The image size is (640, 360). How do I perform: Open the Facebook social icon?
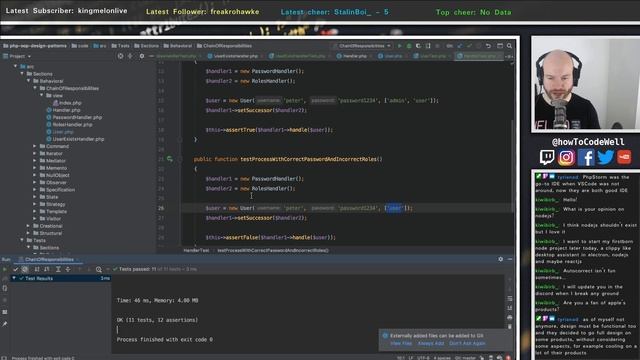pyautogui.click(x=586, y=157)
